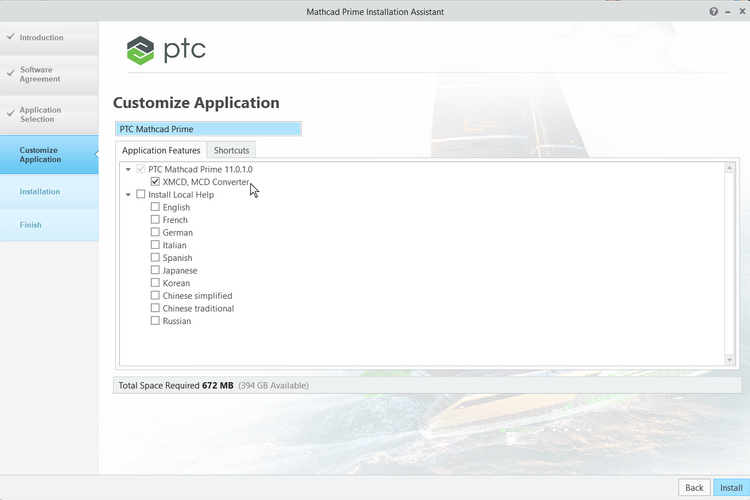Select Chinese simplified help checkbox
Image resolution: width=750 pixels, height=500 pixels.
point(155,296)
